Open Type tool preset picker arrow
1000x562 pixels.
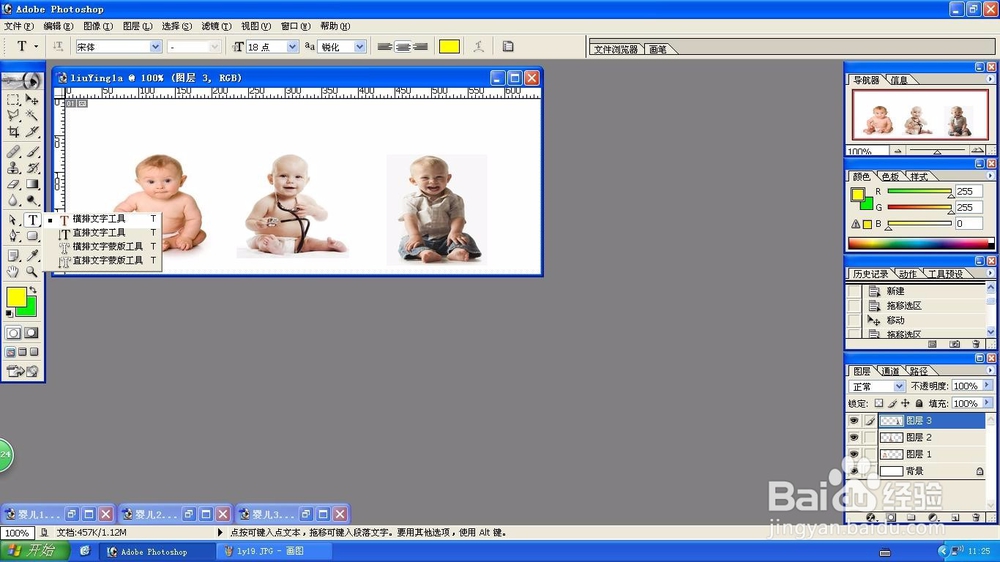click(x=36, y=47)
